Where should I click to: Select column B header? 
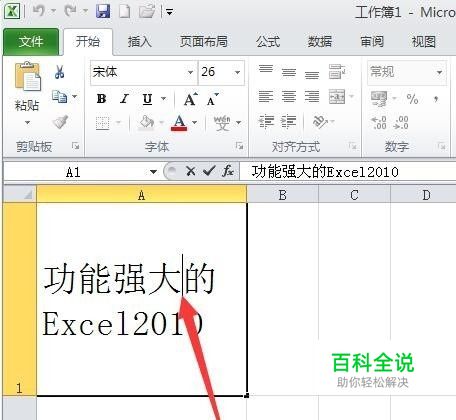click(283, 195)
